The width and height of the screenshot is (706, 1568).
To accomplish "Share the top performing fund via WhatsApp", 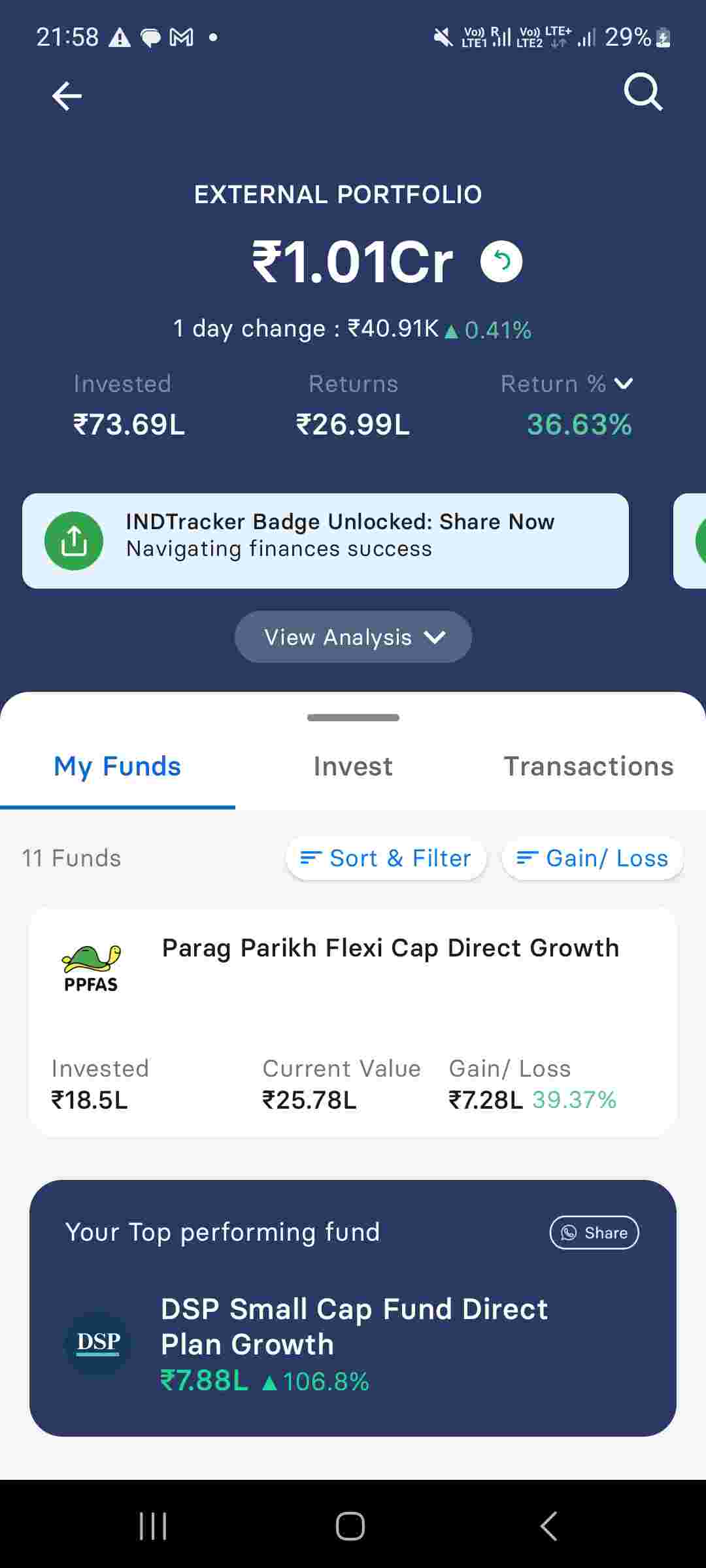I will [x=594, y=1232].
